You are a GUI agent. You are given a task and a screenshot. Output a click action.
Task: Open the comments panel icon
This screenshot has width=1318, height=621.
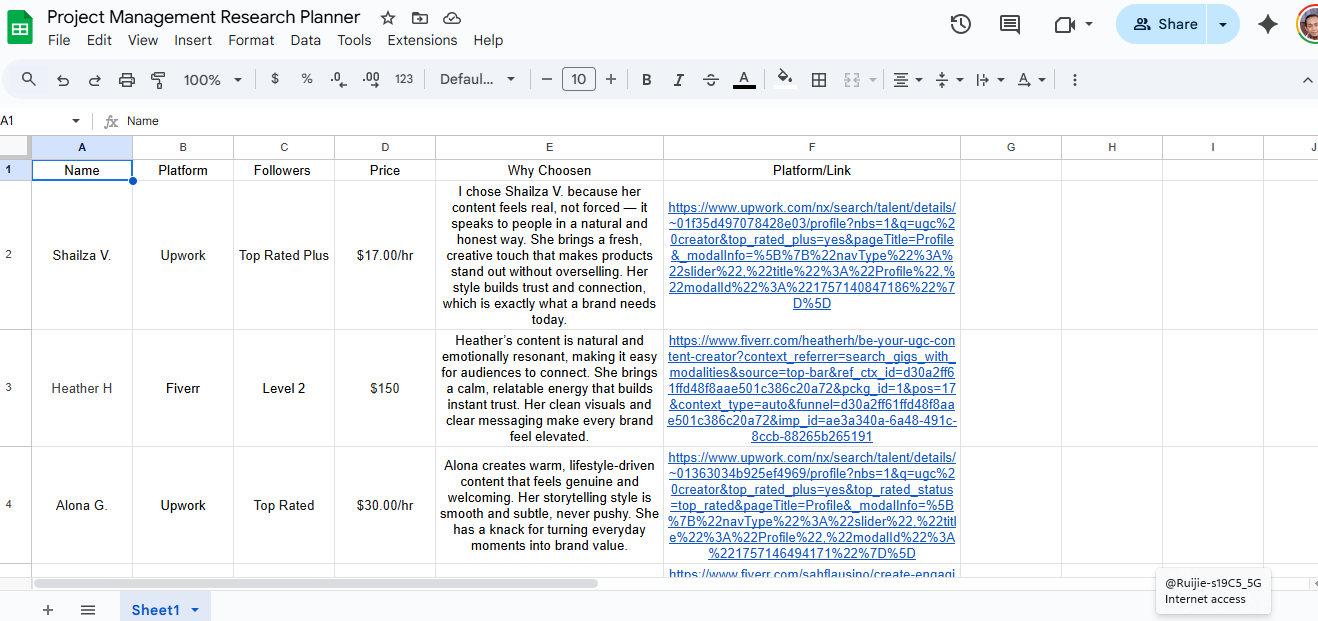pyautogui.click(x=1010, y=24)
